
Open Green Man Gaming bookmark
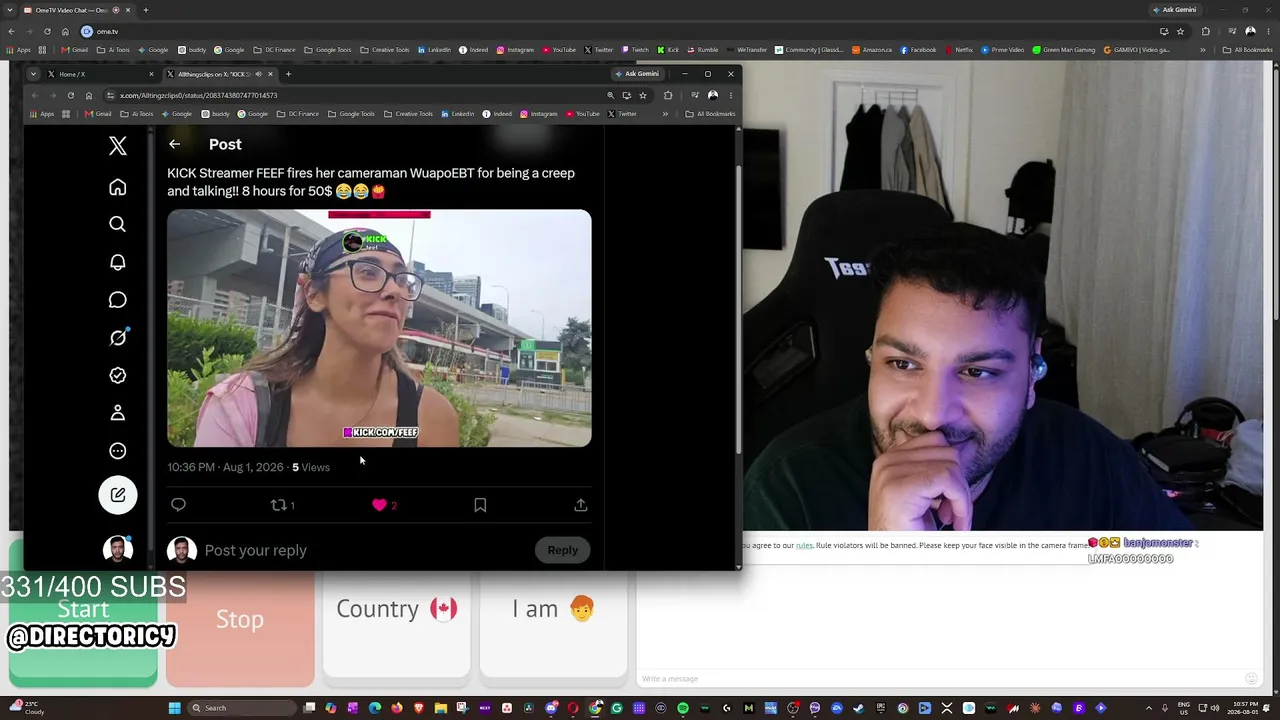click(1065, 50)
